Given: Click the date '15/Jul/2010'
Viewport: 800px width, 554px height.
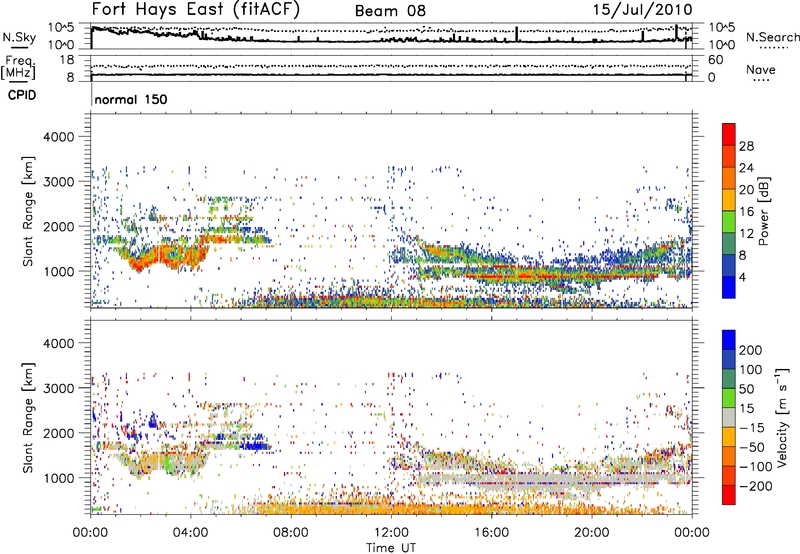Looking at the screenshot, I should click(x=643, y=10).
